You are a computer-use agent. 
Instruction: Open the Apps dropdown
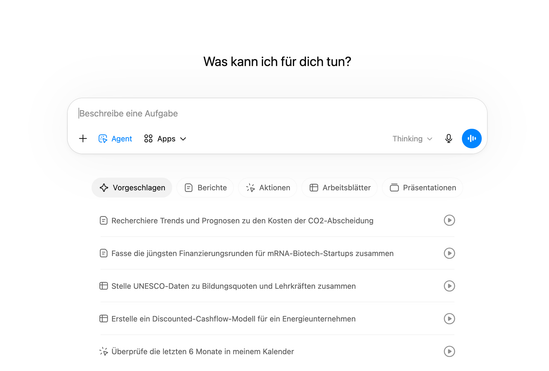click(165, 139)
